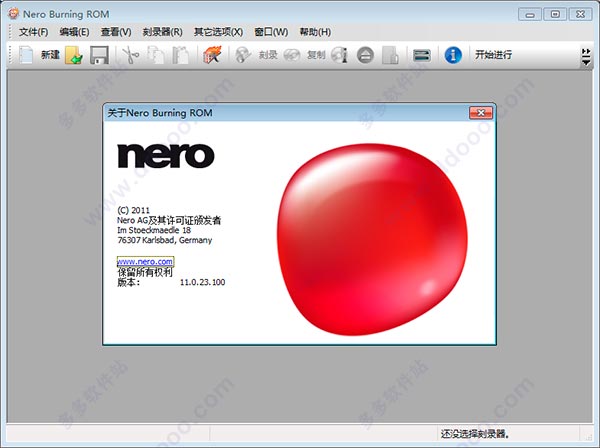Click the blue information icon

(x=453, y=55)
